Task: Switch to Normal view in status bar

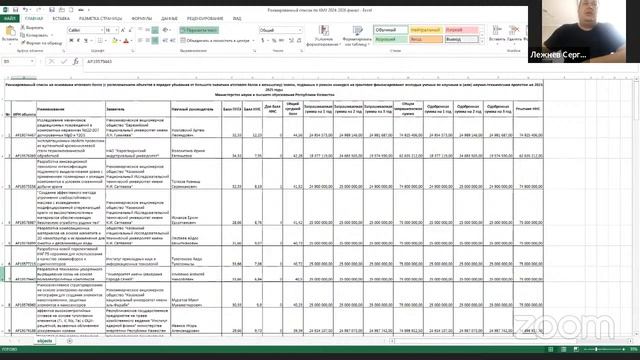Action: coord(551,349)
